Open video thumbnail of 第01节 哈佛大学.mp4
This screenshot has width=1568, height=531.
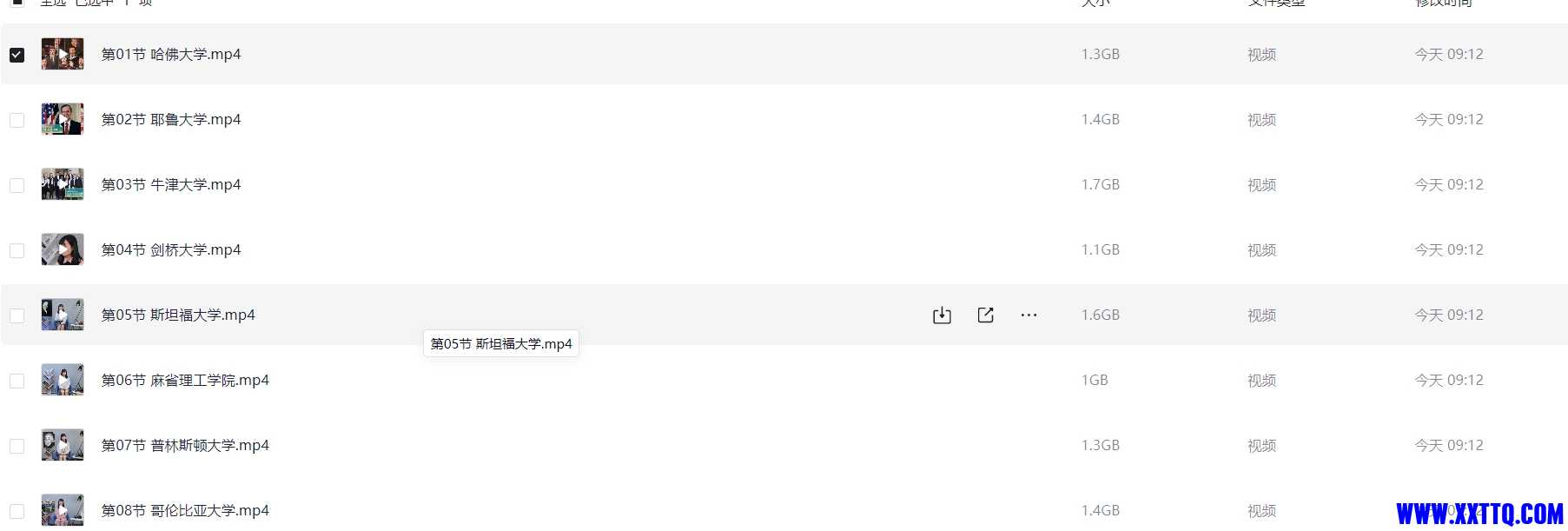[x=63, y=54]
